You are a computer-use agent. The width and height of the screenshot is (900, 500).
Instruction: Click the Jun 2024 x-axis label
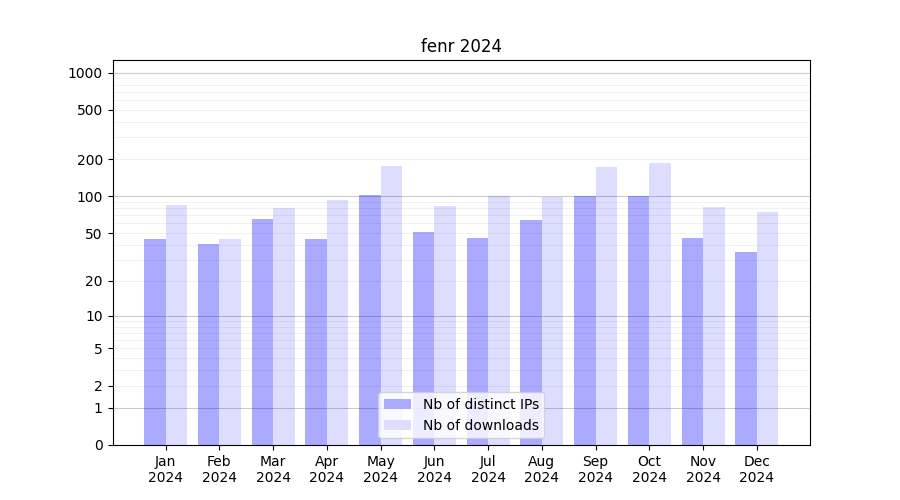pyautogui.click(x=434, y=469)
